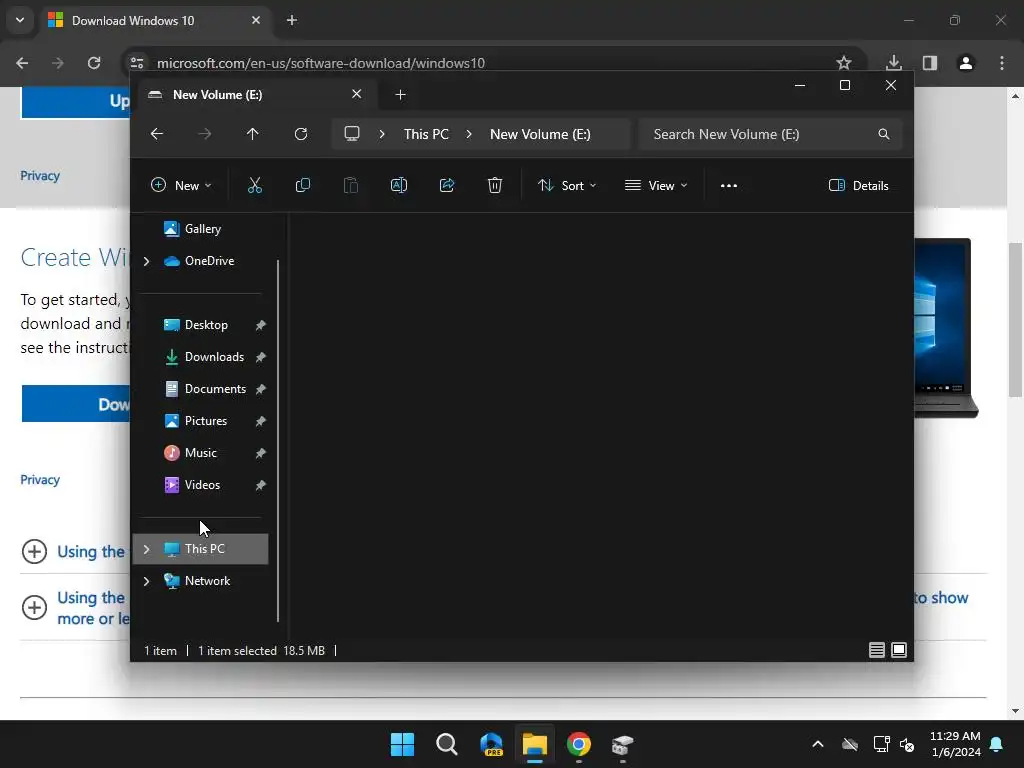Expand the This PC tree node

pos(146,549)
